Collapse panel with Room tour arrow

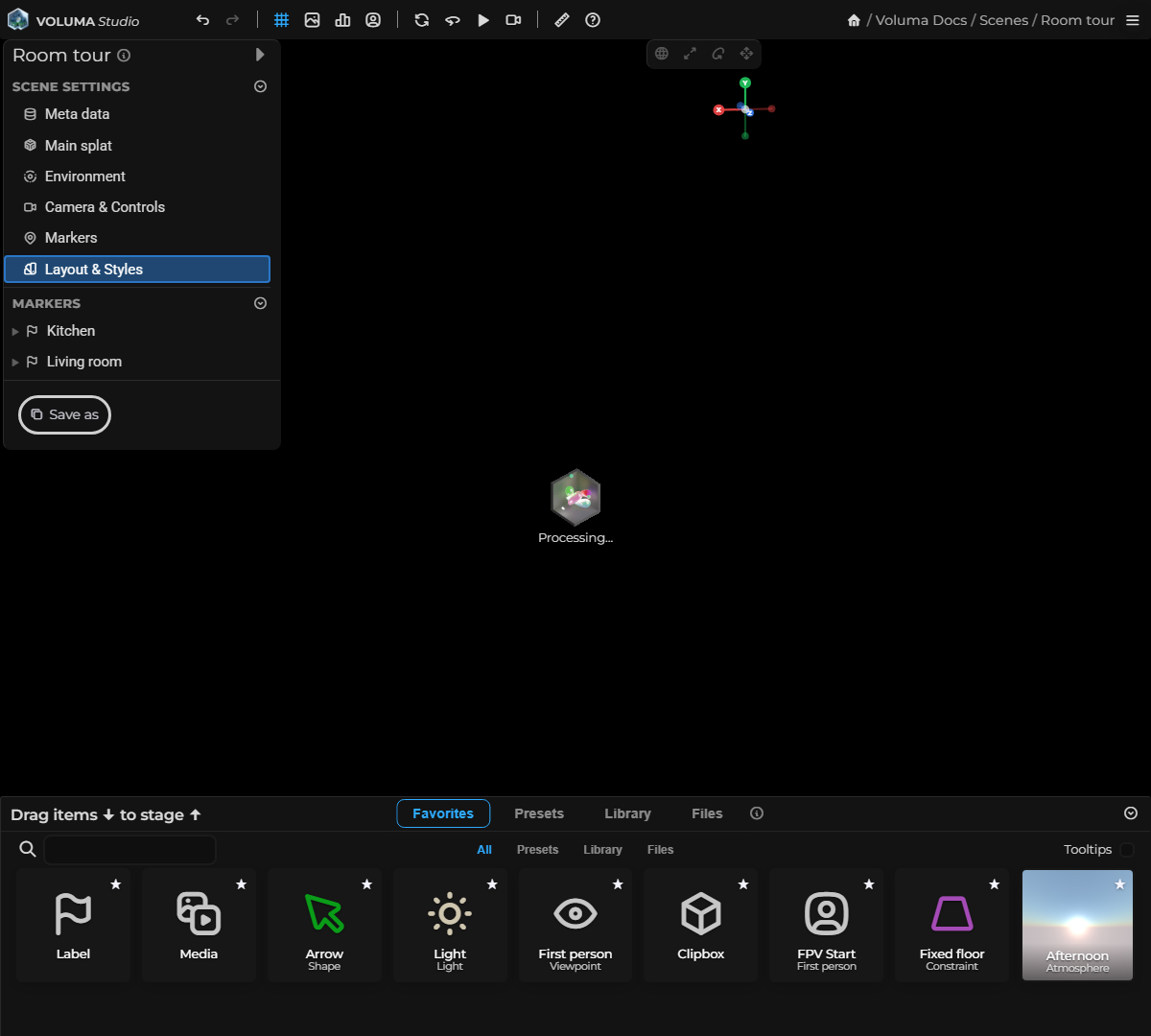coord(260,55)
